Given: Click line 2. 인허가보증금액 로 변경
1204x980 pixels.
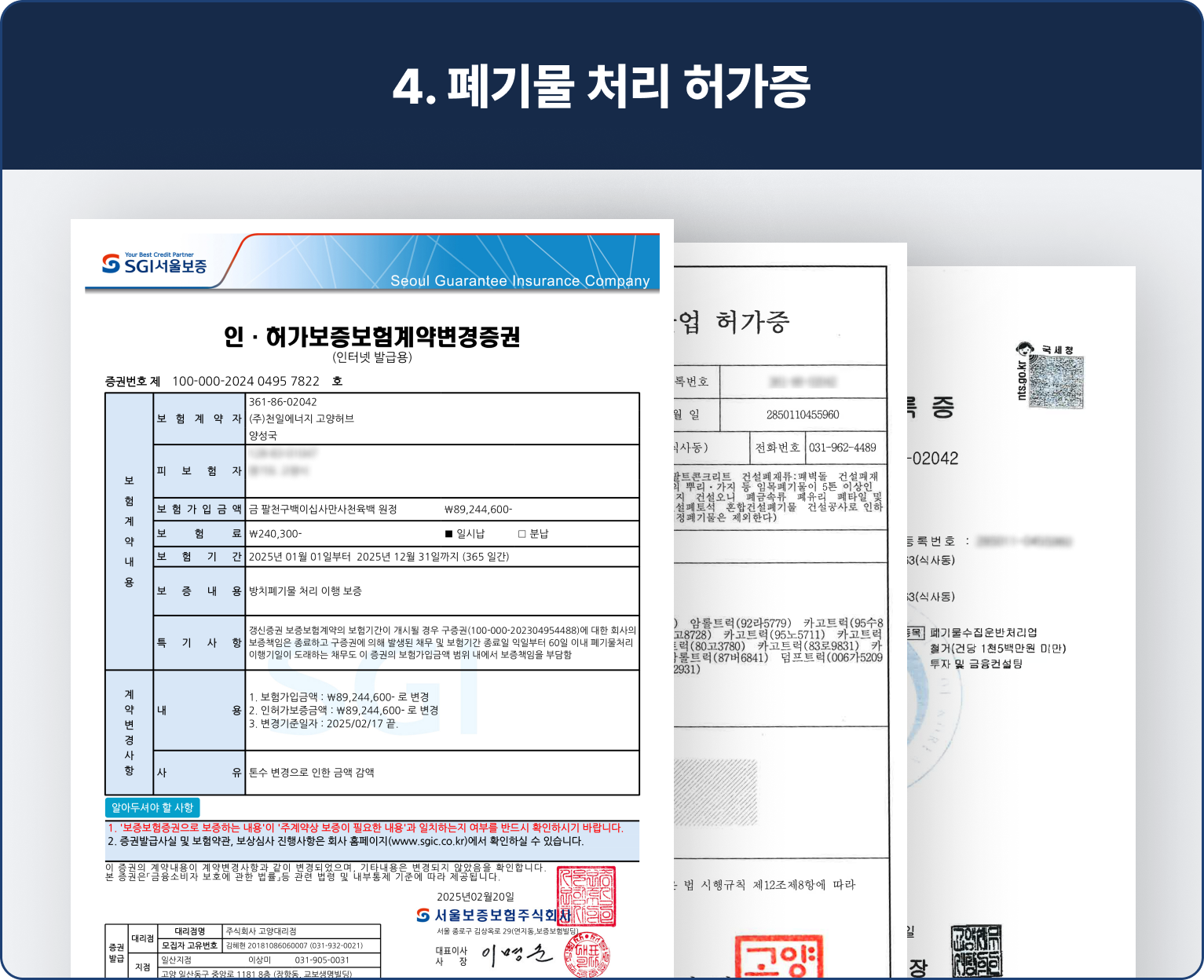Looking at the screenshot, I should coord(344,710).
